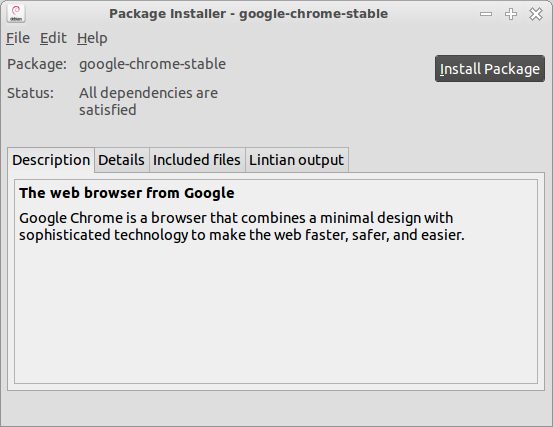Show the Included files tab
Image resolution: width=553 pixels, height=427 pixels.
[x=197, y=160]
